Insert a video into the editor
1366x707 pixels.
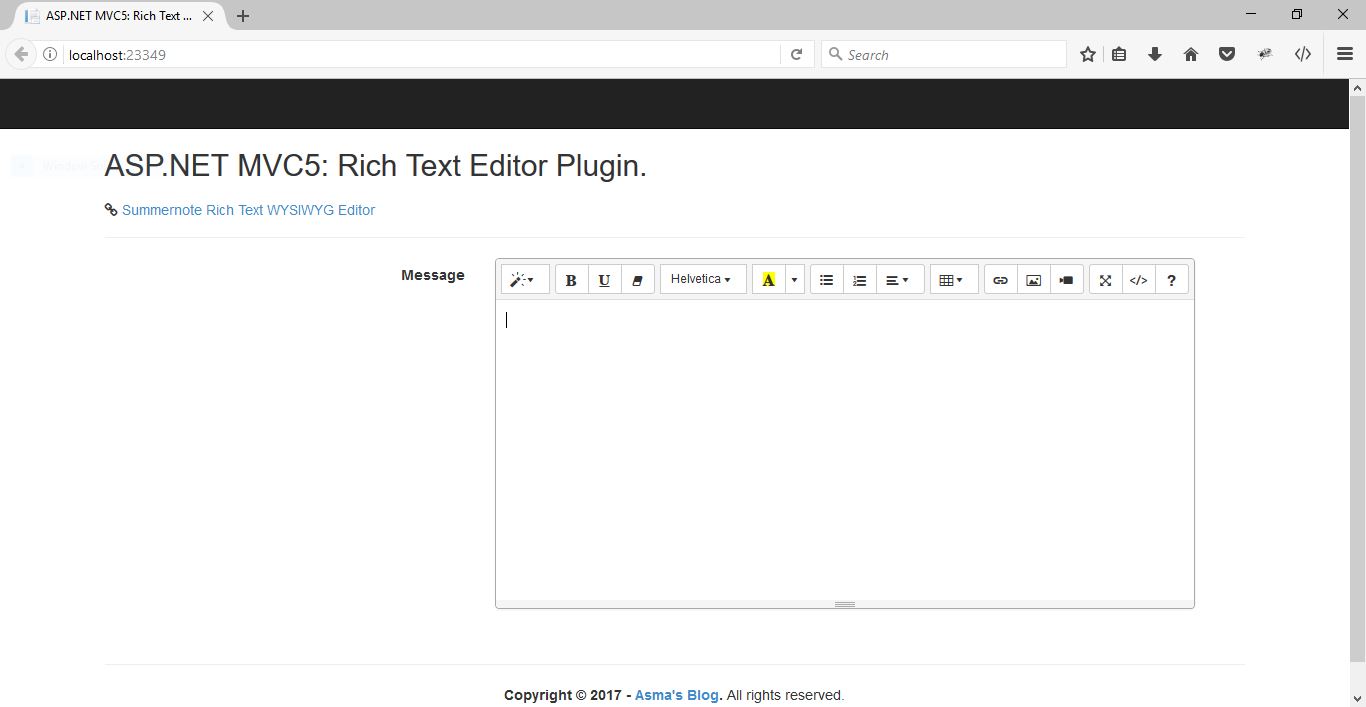(x=1066, y=279)
